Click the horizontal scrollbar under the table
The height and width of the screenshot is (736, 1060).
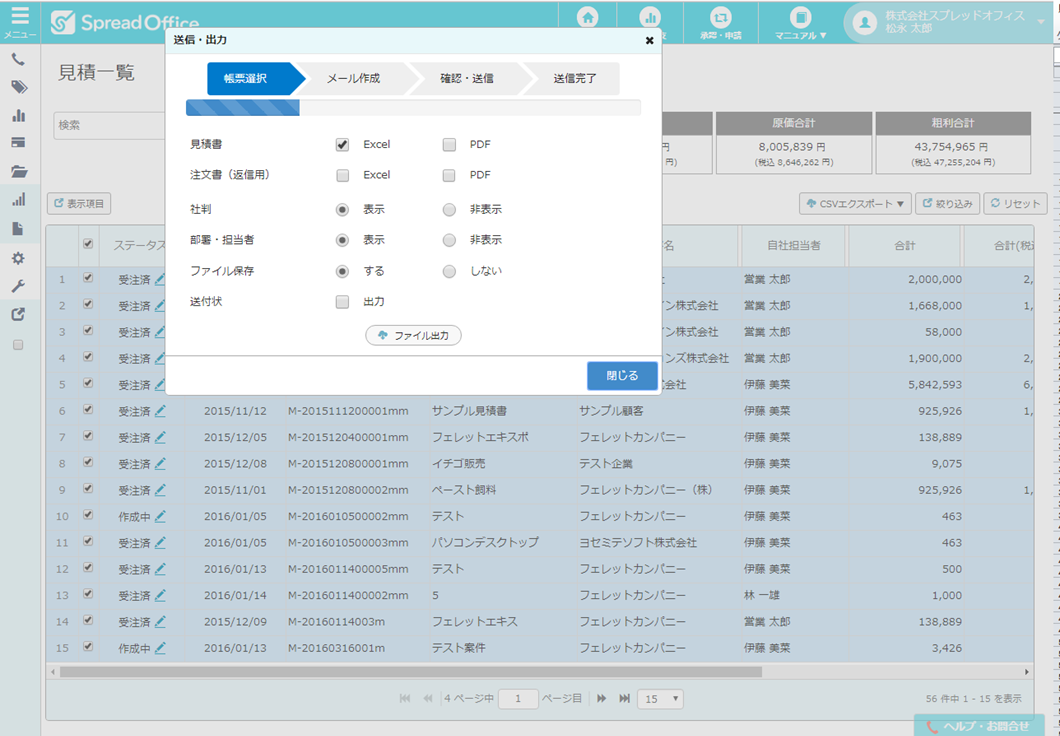pos(410,672)
